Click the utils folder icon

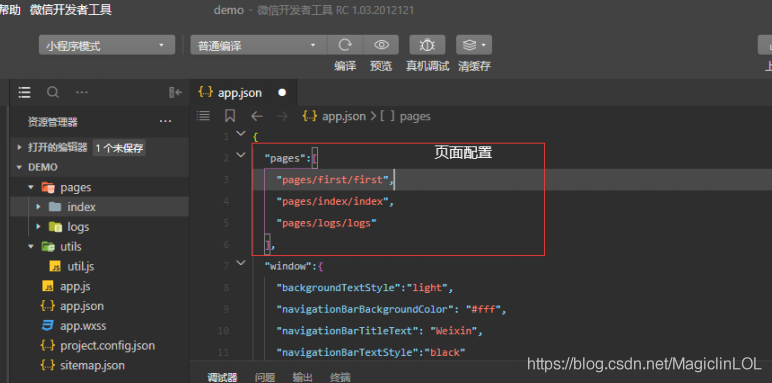48,246
